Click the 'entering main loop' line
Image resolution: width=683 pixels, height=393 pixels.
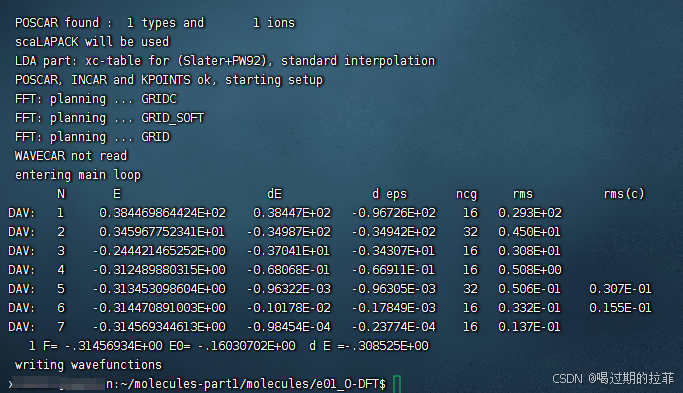coord(78,175)
